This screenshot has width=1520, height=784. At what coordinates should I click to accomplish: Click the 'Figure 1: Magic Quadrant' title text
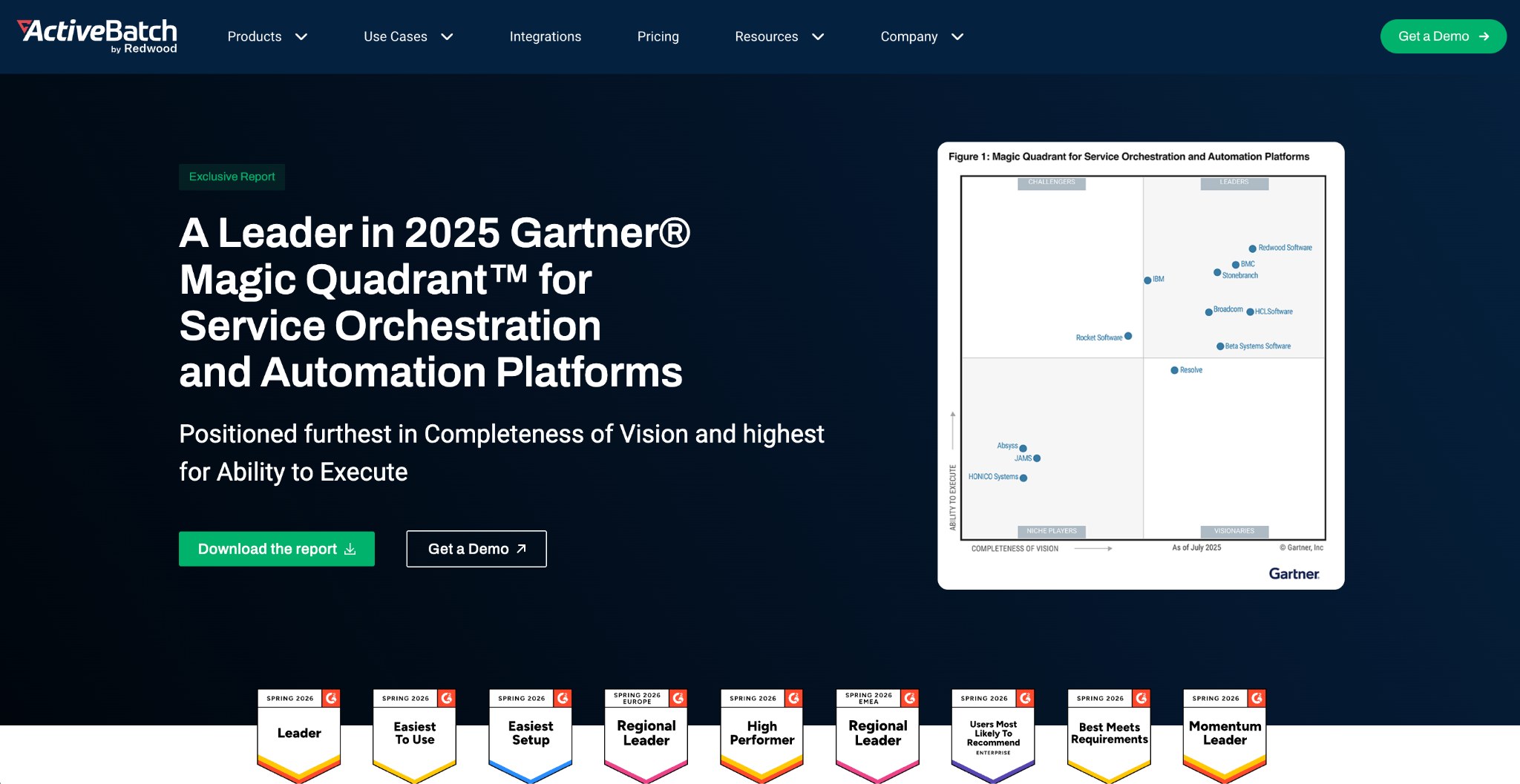(x=1129, y=157)
